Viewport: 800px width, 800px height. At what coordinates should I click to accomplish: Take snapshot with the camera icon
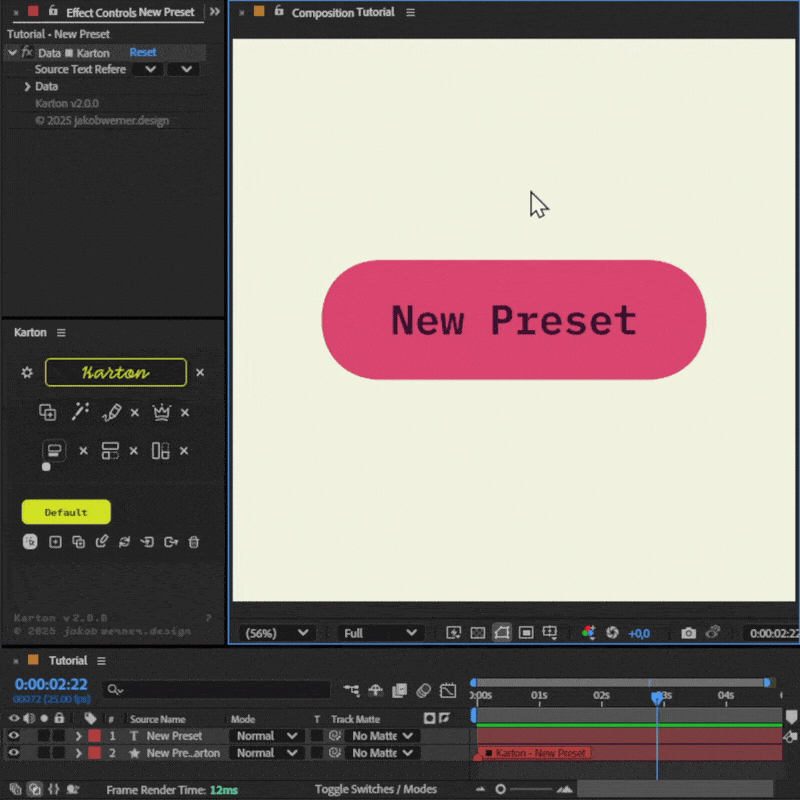[x=688, y=633]
